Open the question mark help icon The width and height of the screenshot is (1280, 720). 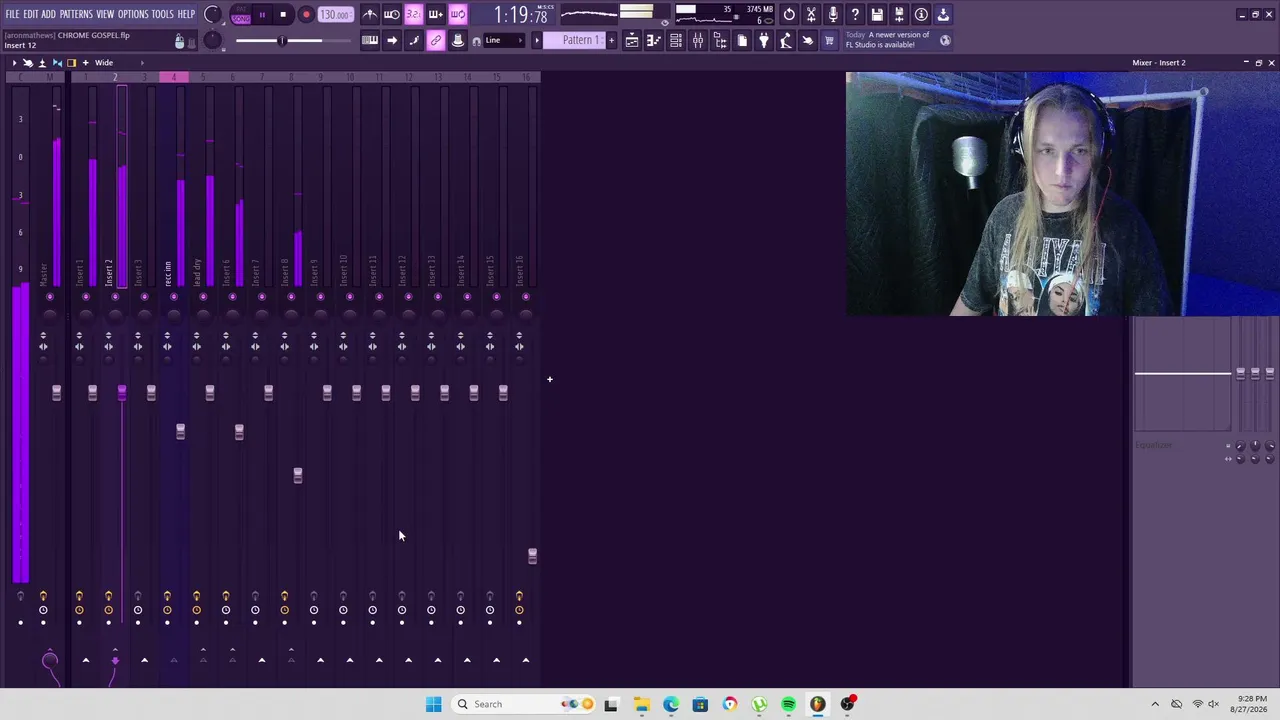855,15
